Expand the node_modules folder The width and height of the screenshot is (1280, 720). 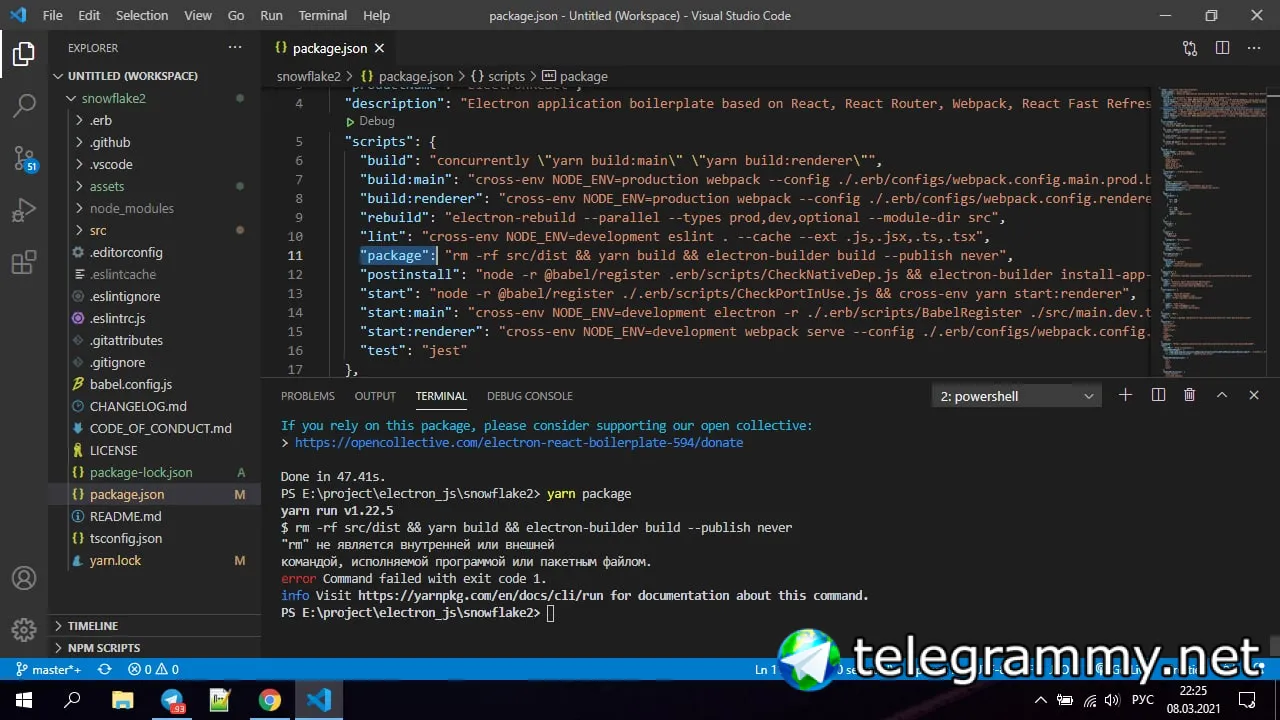coord(155,208)
